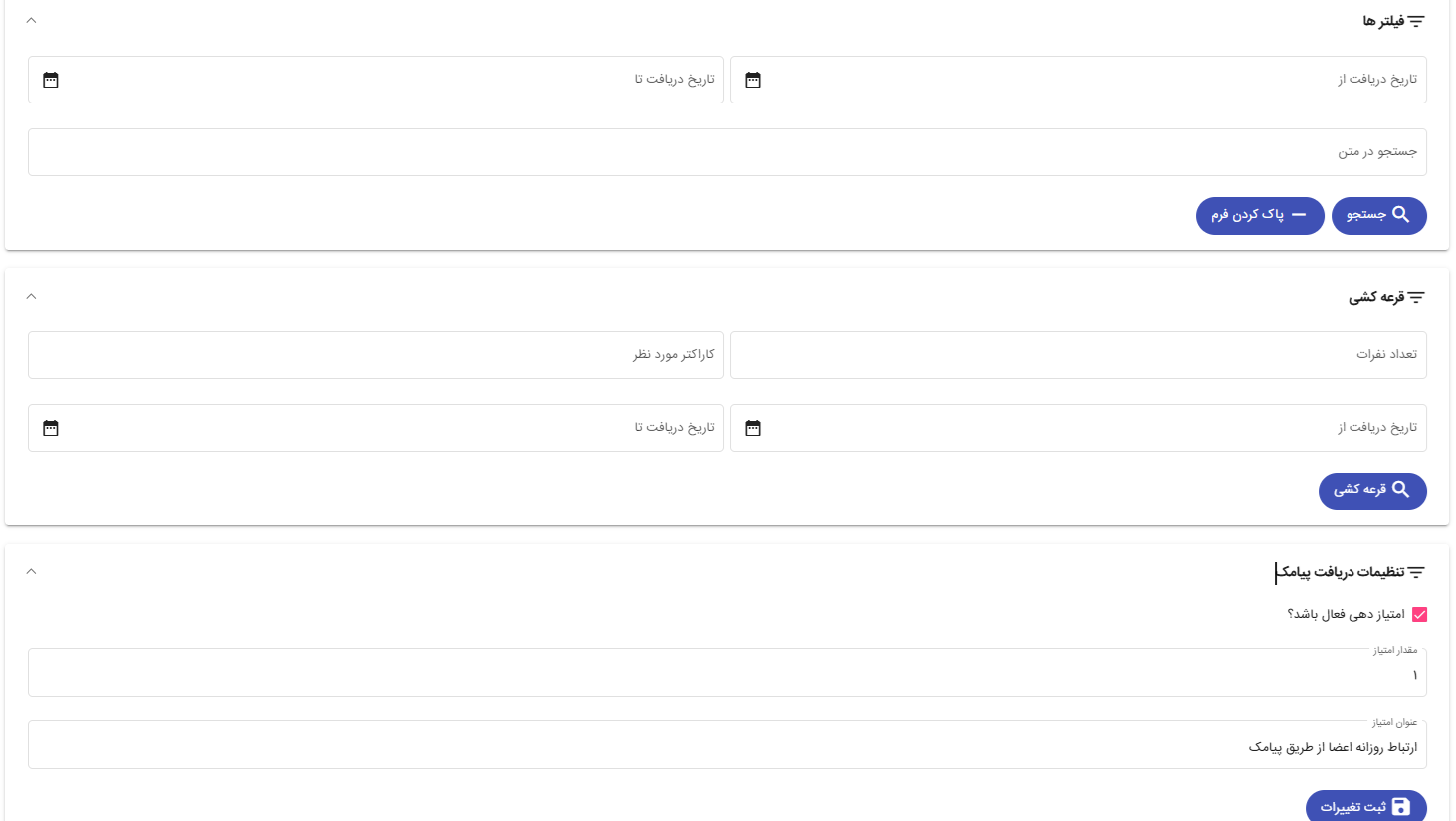Save with the 'ثبت تغییرات' button
The width and height of the screenshot is (1456, 821).
coord(1365,806)
